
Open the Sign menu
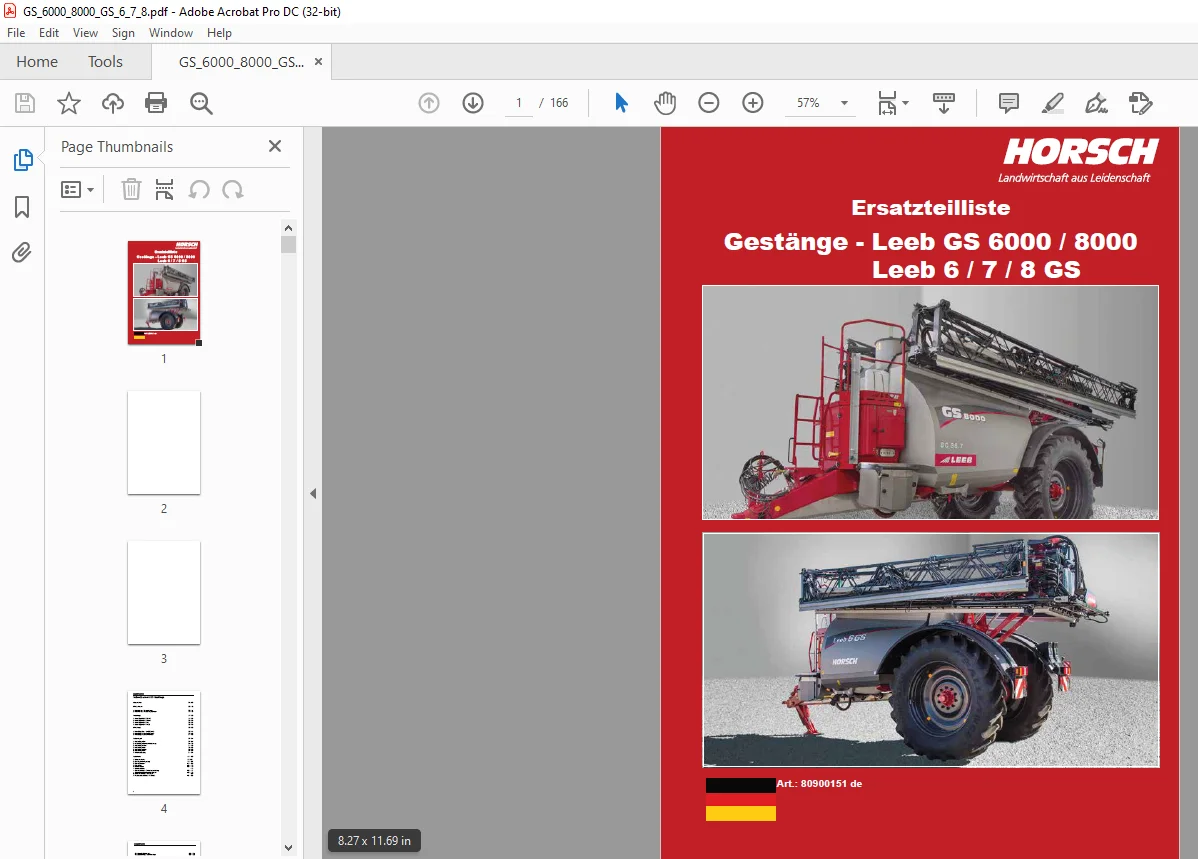(123, 33)
